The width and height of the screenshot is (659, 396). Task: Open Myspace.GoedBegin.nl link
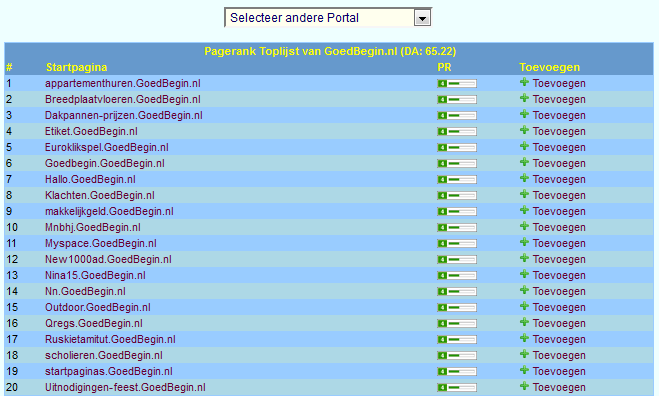click(101, 243)
